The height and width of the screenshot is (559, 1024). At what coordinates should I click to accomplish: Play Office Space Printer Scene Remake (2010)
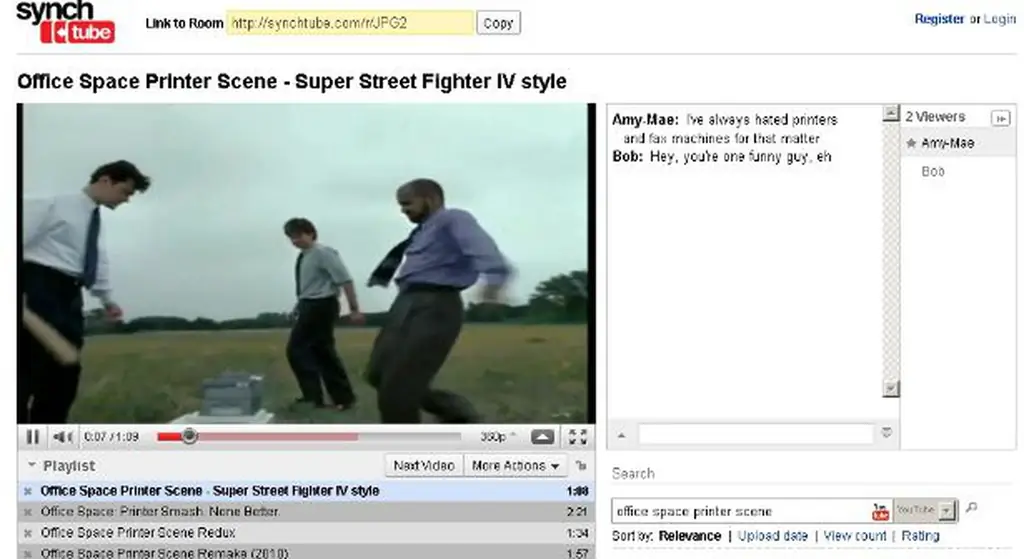[x=306, y=552]
